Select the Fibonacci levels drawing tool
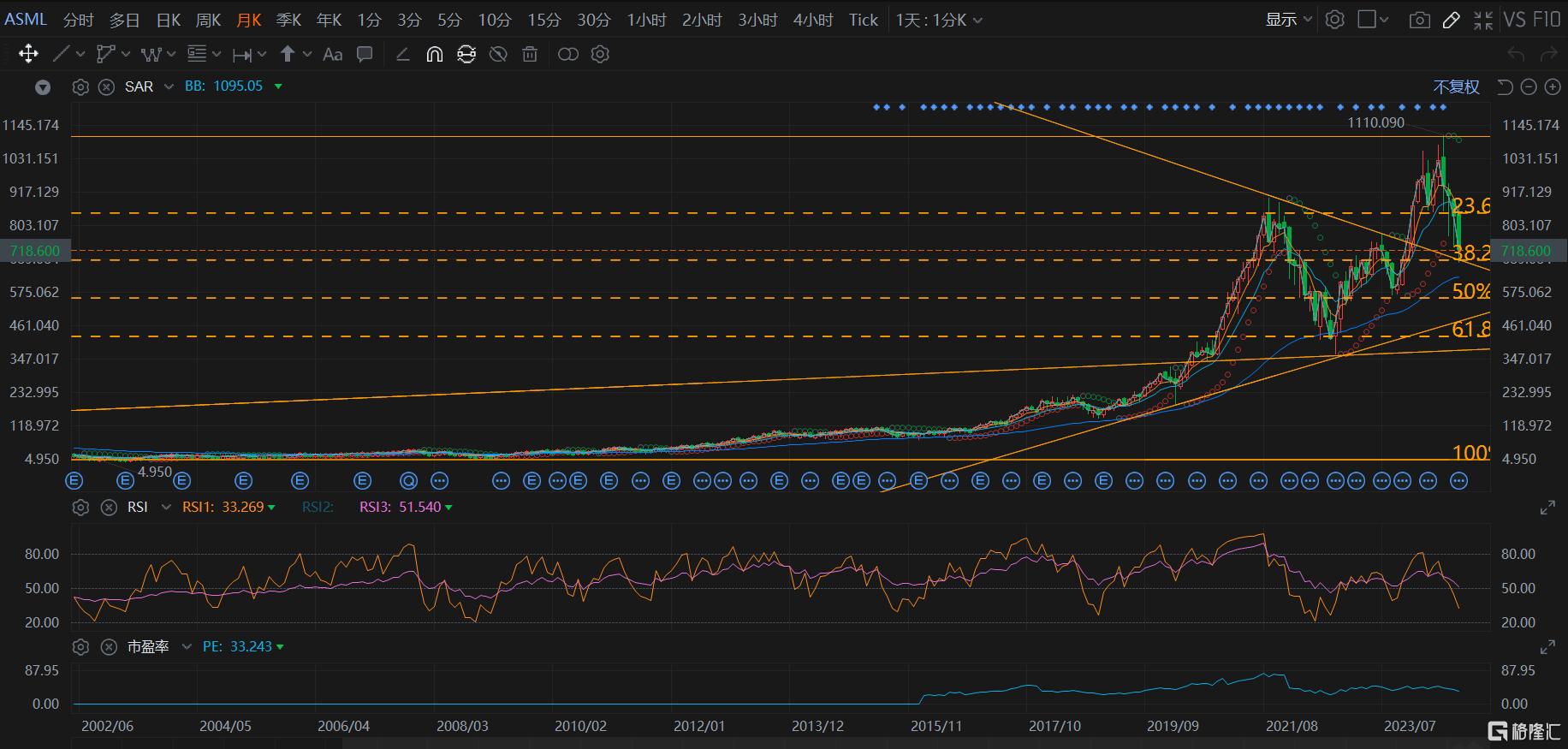This screenshot has height=749, width=1568. coord(197,54)
